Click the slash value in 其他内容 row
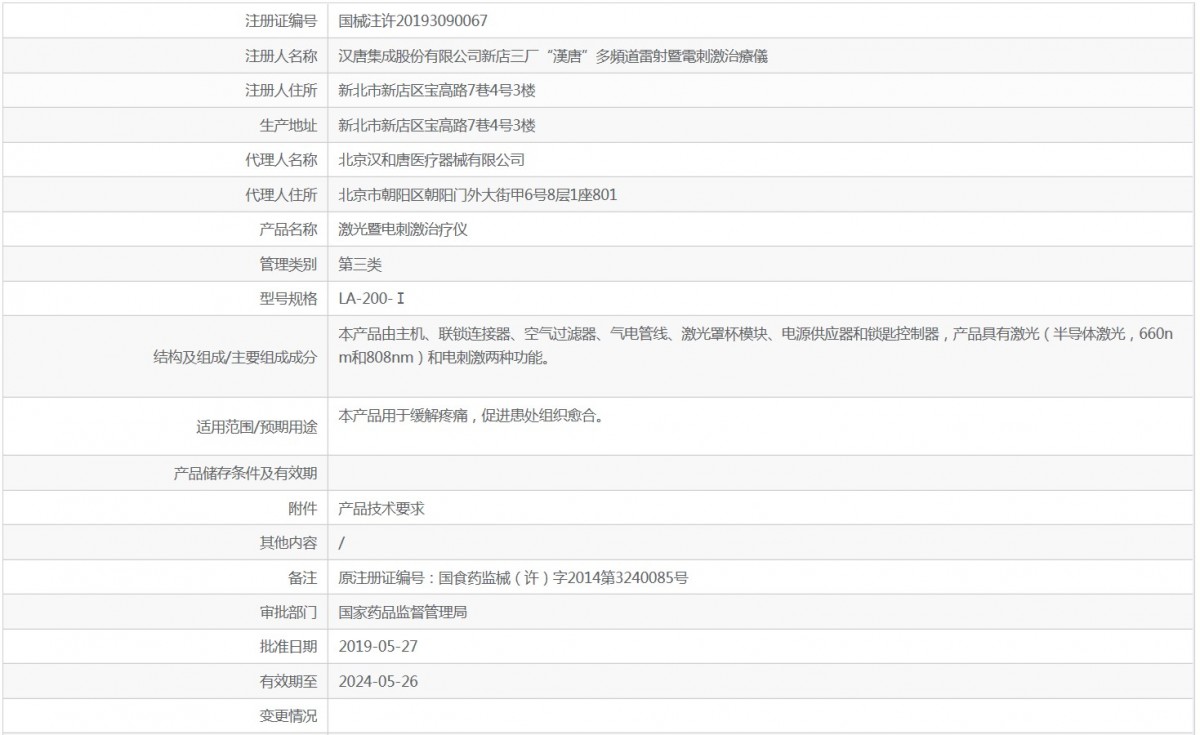This screenshot has width=1200, height=735. pyautogui.click(x=342, y=543)
